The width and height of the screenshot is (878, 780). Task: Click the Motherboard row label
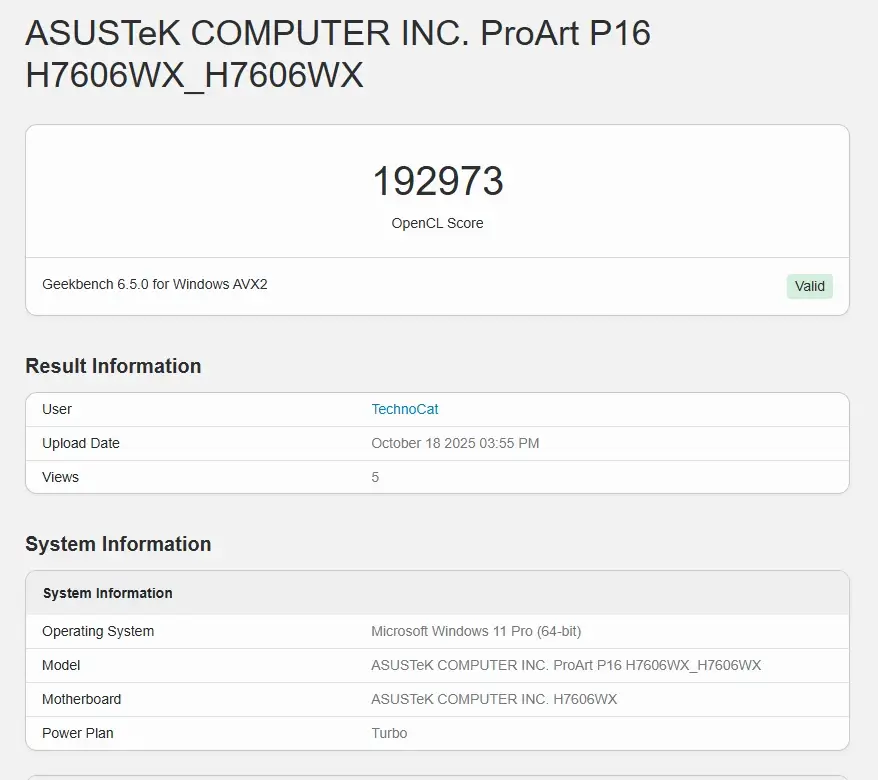pos(82,699)
